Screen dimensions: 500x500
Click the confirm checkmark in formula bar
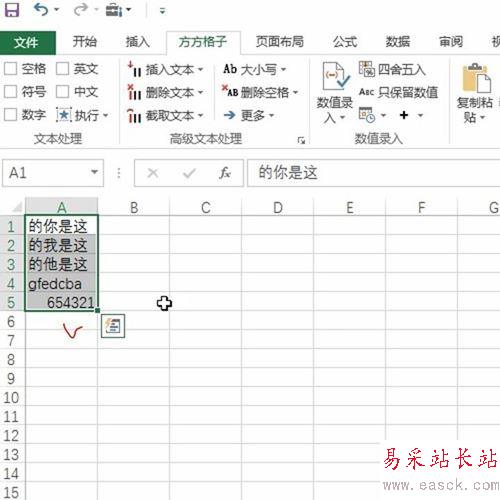[189, 173]
